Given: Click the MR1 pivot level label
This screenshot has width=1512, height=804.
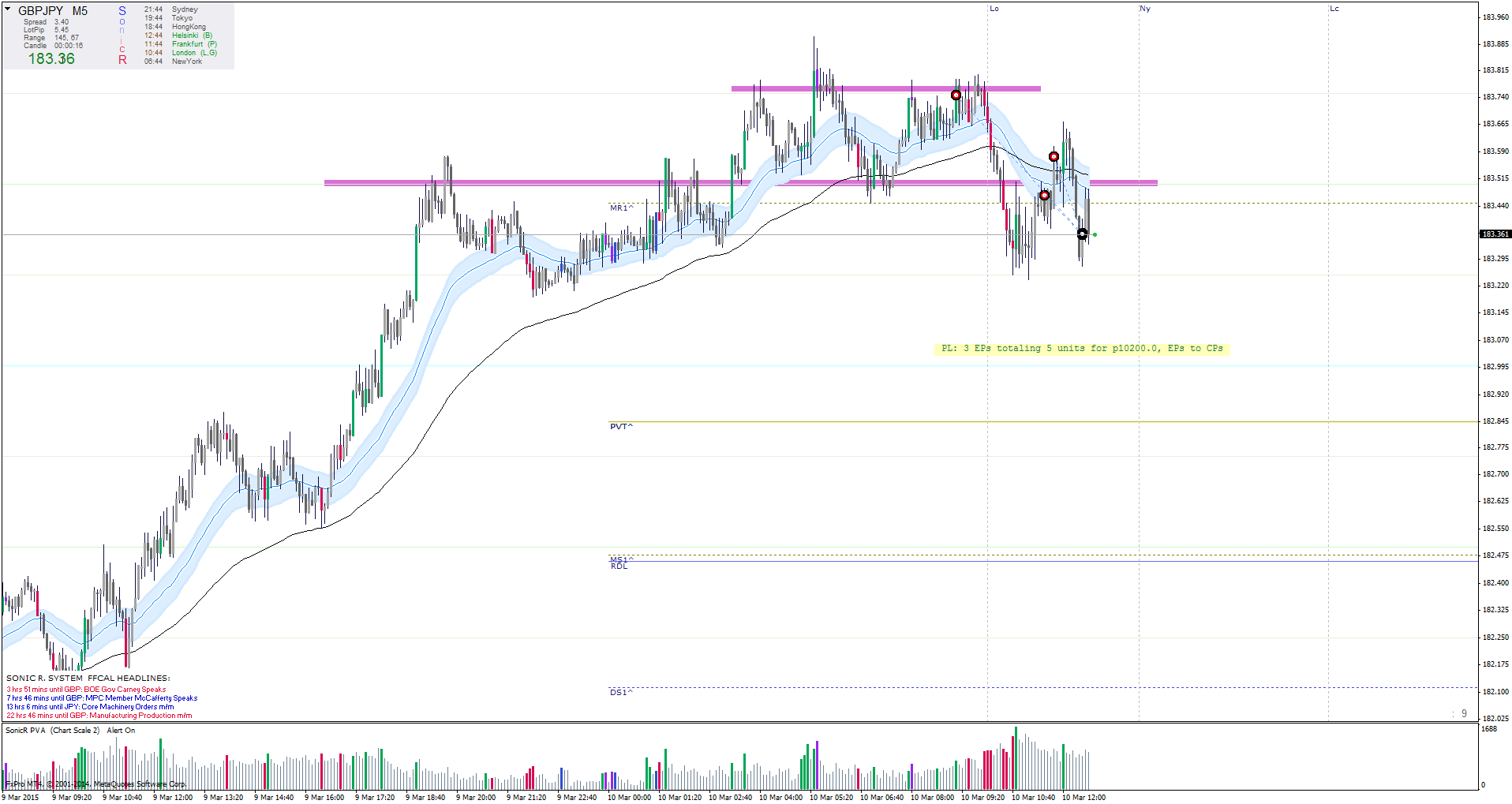Looking at the screenshot, I should (x=621, y=208).
